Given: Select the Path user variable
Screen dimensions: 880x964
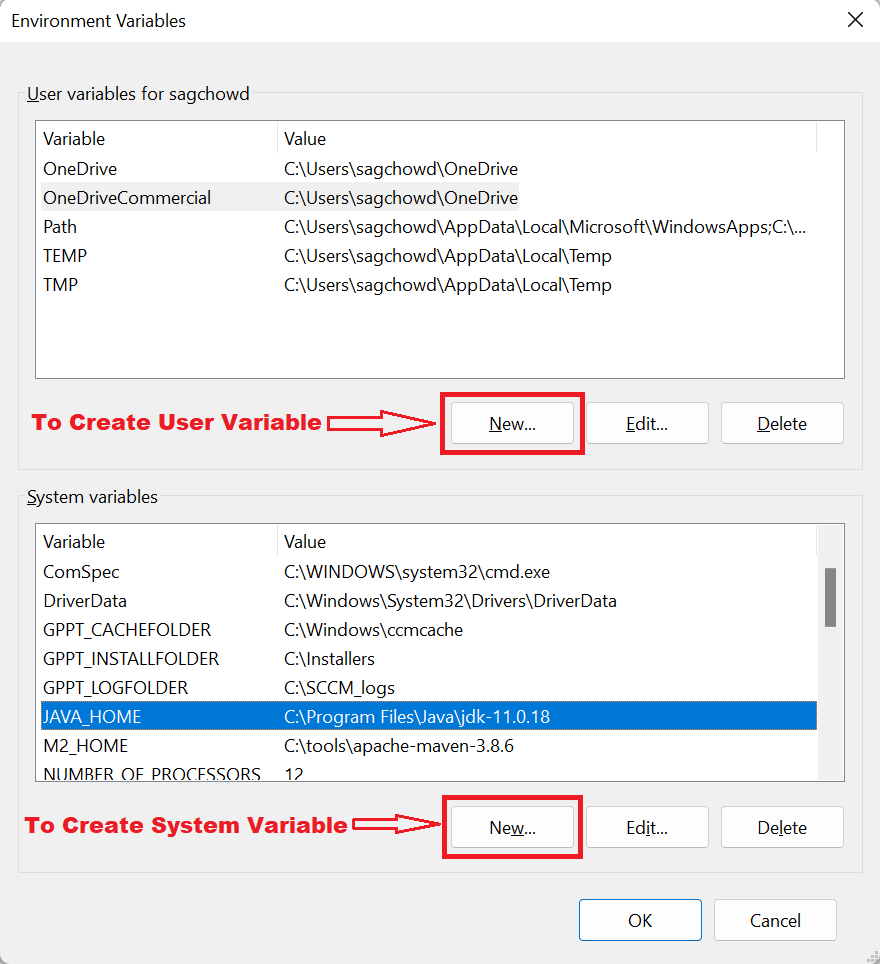Looking at the screenshot, I should (60, 227).
